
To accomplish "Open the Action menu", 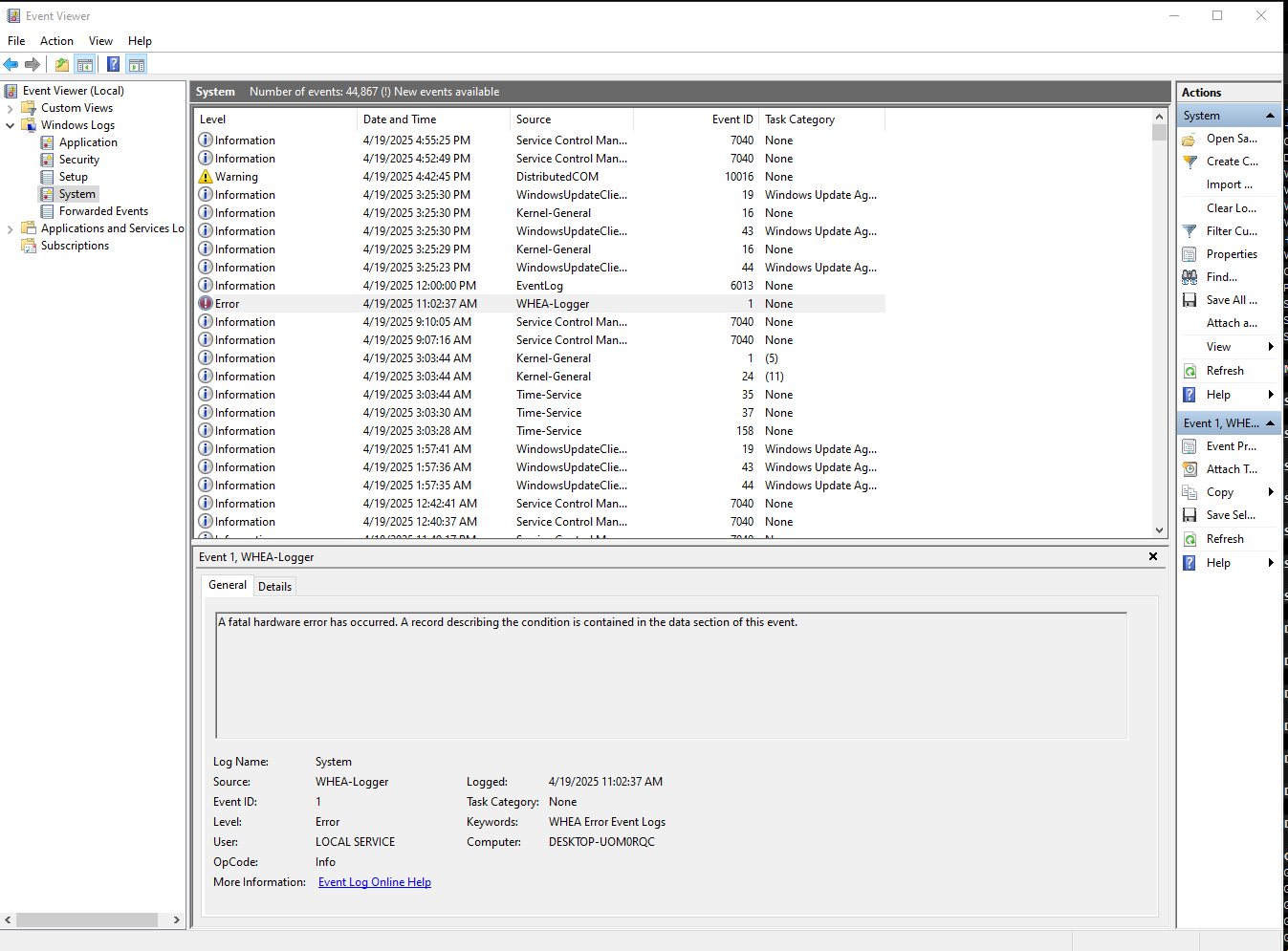I will click(56, 41).
